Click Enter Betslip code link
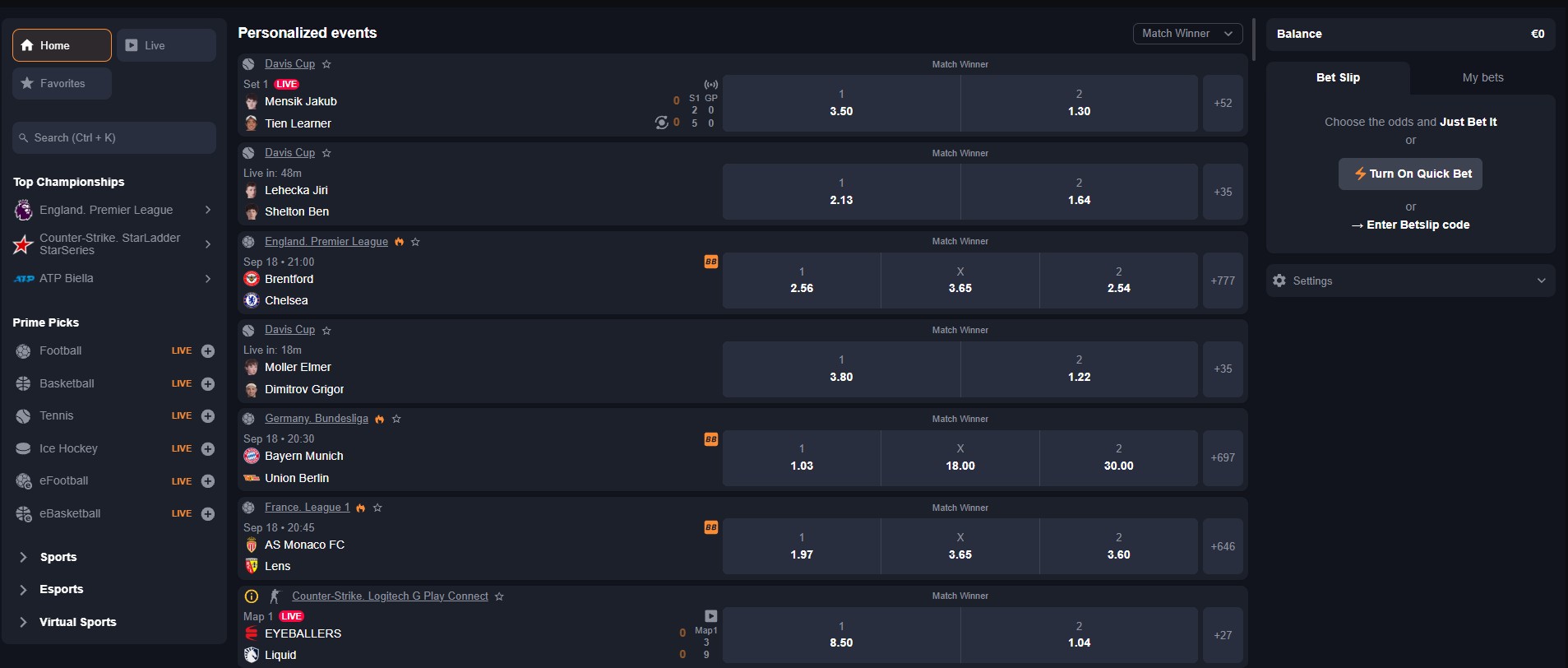The width and height of the screenshot is (1568, 668). 1410,225
